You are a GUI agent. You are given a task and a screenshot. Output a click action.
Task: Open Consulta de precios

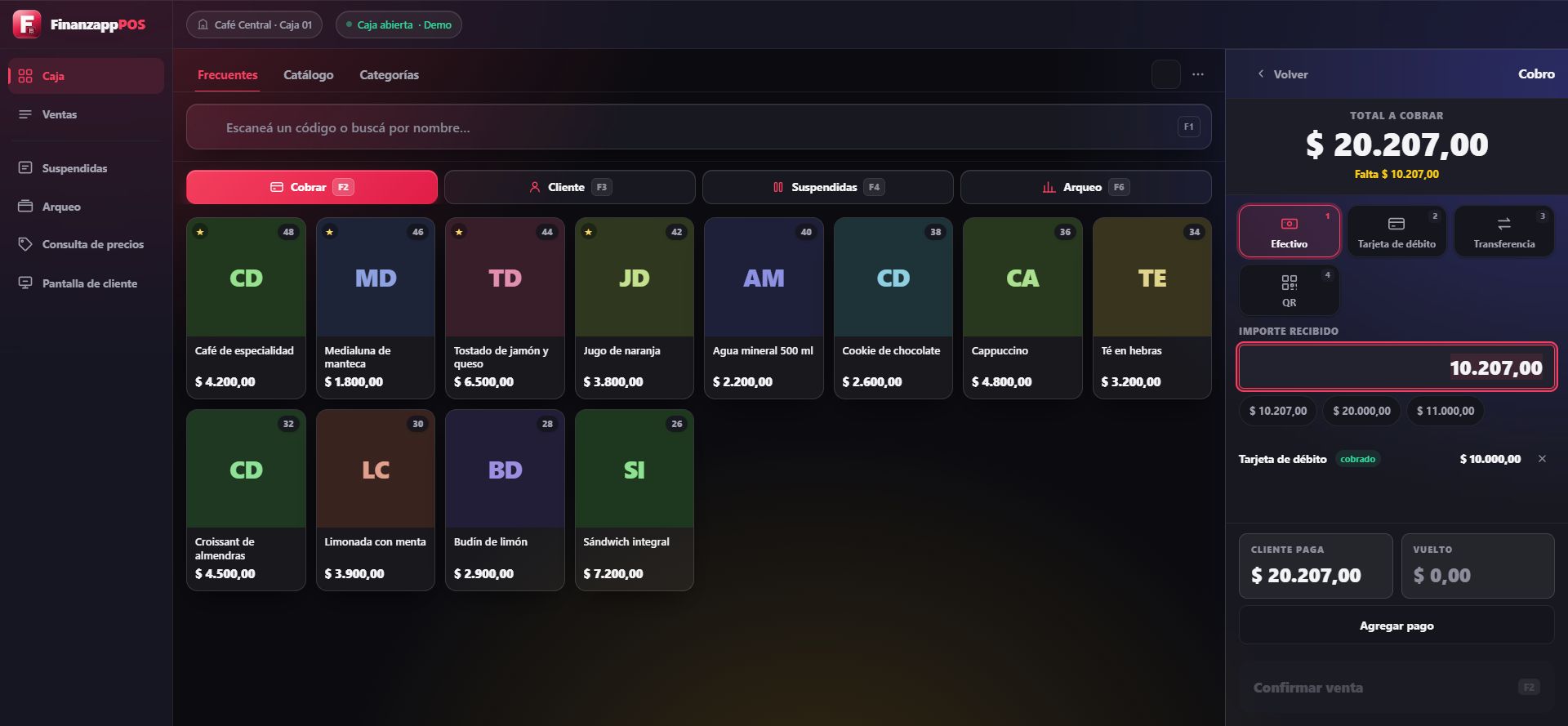point(86,244)
